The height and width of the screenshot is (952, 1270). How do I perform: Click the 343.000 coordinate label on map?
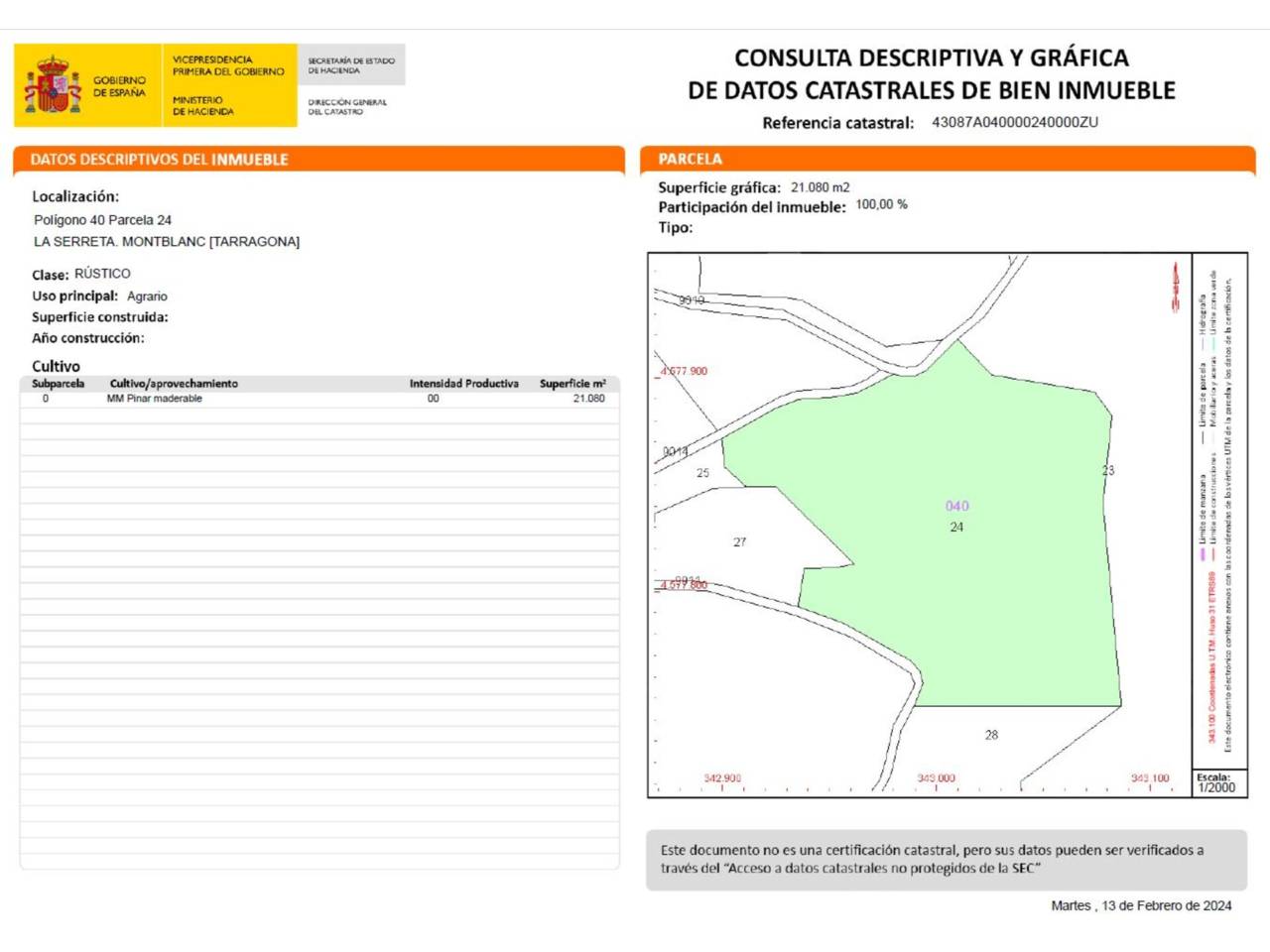[x=936, y=778]
